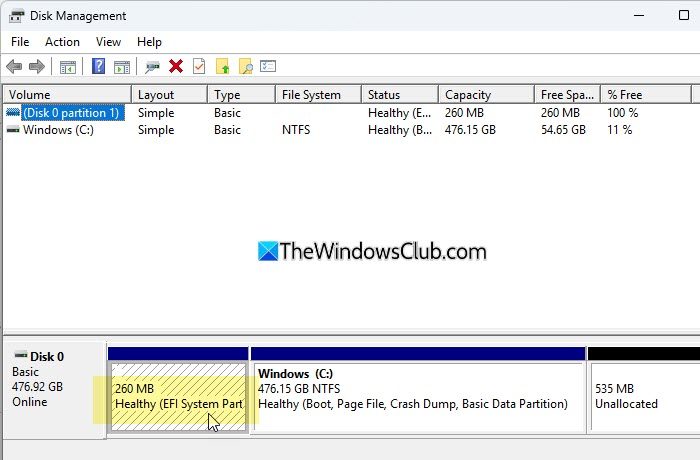Click the Connect/Rescan disk toolbar icon
Screen dimensions: 700x460
[x=152, y=67]
